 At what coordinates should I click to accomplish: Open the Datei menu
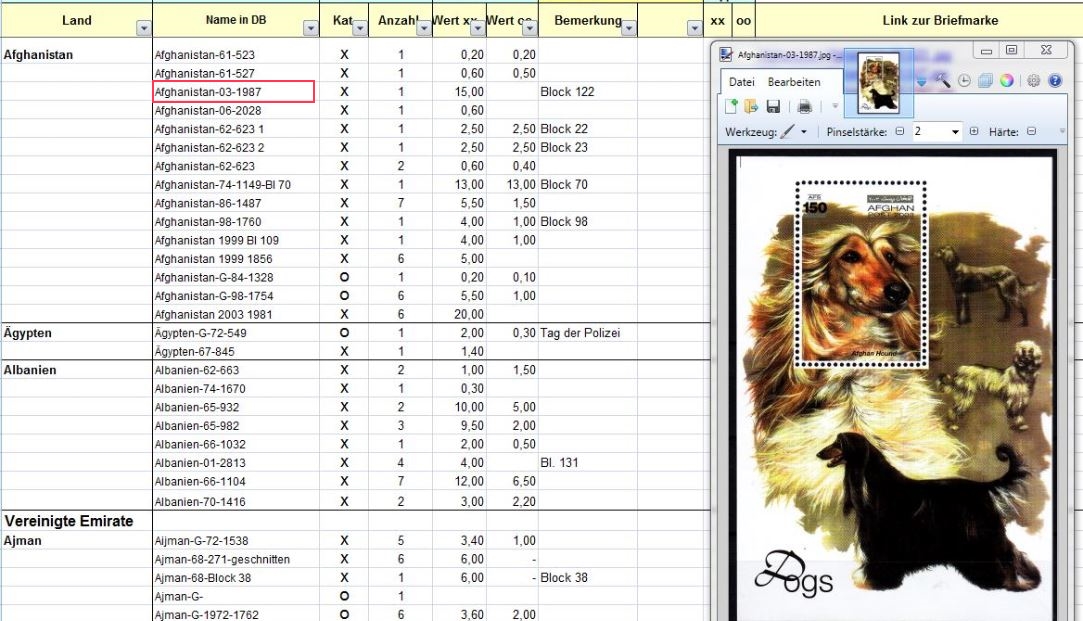click(741, 82)
